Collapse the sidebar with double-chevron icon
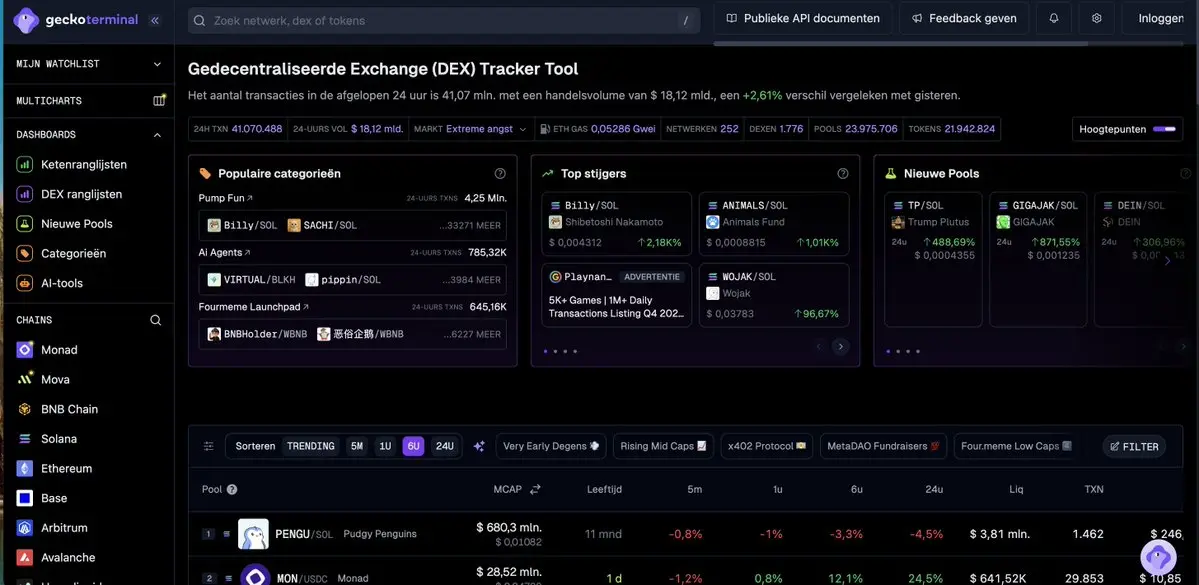The width and height of the screenshot is (1199, 585). coord(154,21)
